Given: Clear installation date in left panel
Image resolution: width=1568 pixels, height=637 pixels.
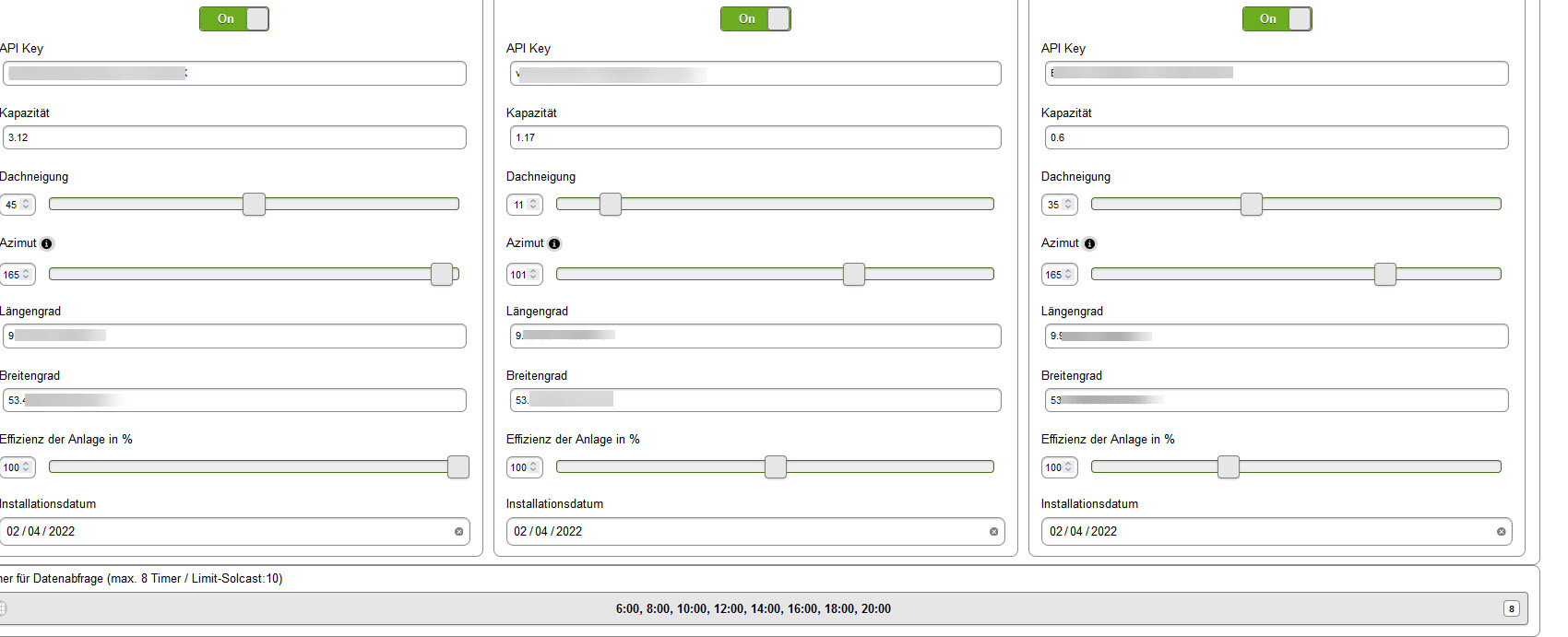Looking at the screenshot, I should [458, 532].
